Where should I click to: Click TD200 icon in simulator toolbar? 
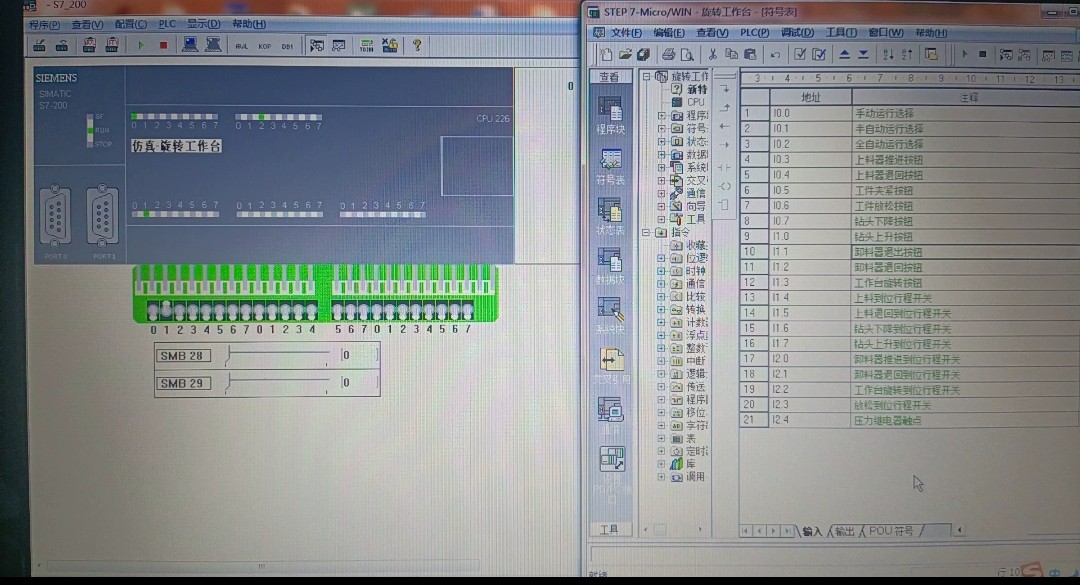366,46
